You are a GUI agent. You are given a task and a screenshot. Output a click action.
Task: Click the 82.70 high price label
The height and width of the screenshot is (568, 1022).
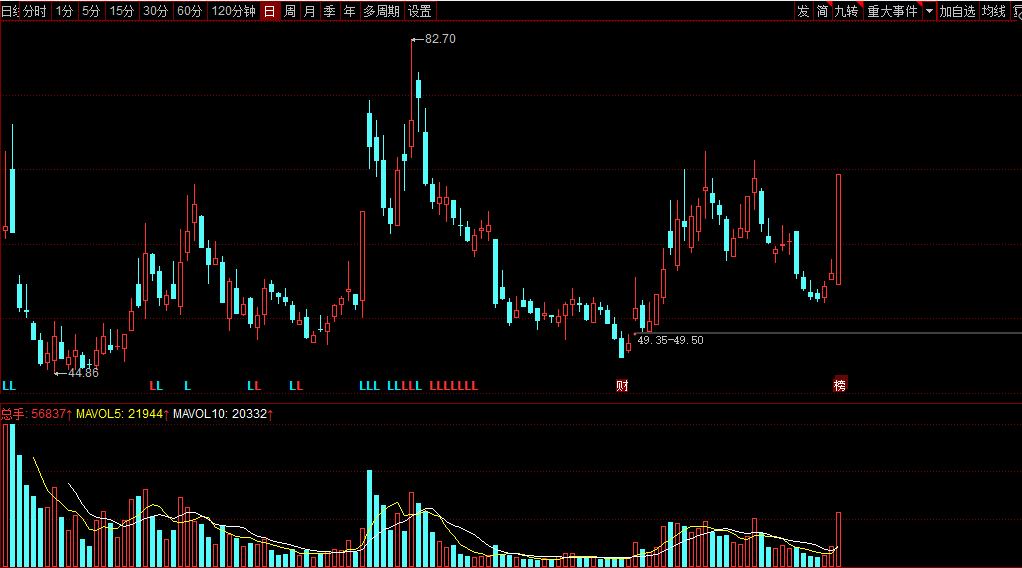coord(440,39)
